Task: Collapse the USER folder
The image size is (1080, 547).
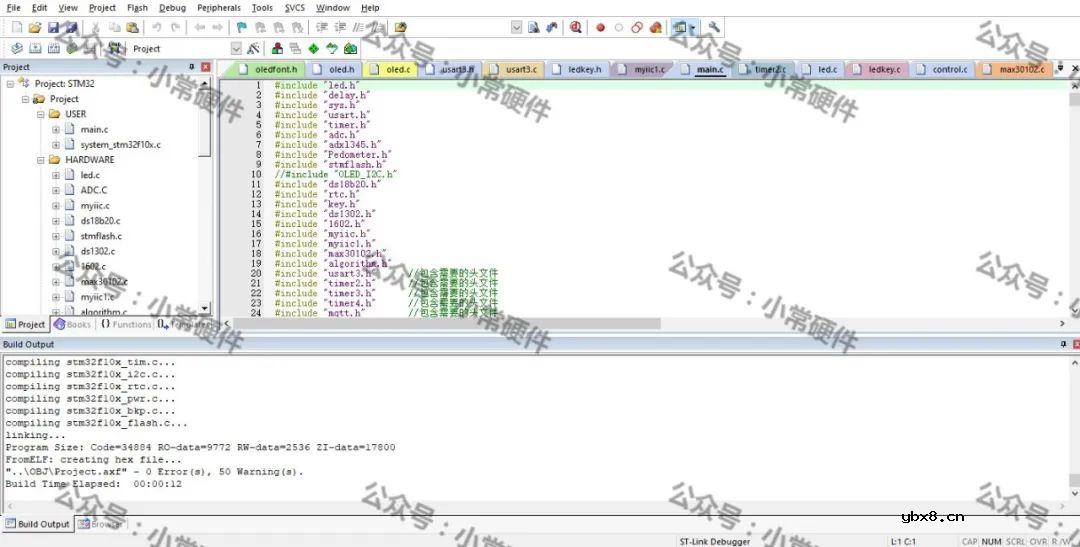Action: pyautogui.click(x=41, y=114)
